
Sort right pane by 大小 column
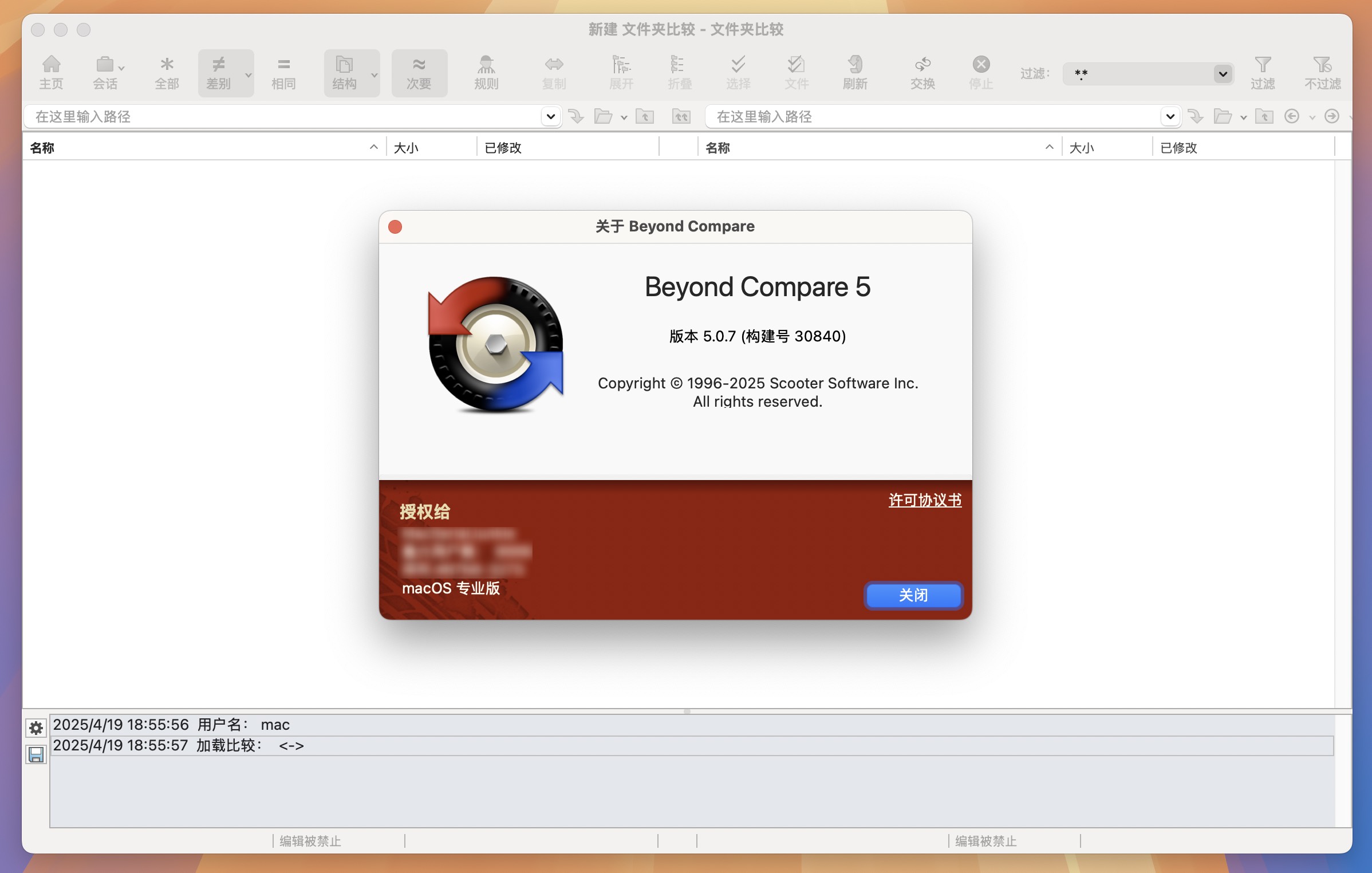[x=1107, y=148]
